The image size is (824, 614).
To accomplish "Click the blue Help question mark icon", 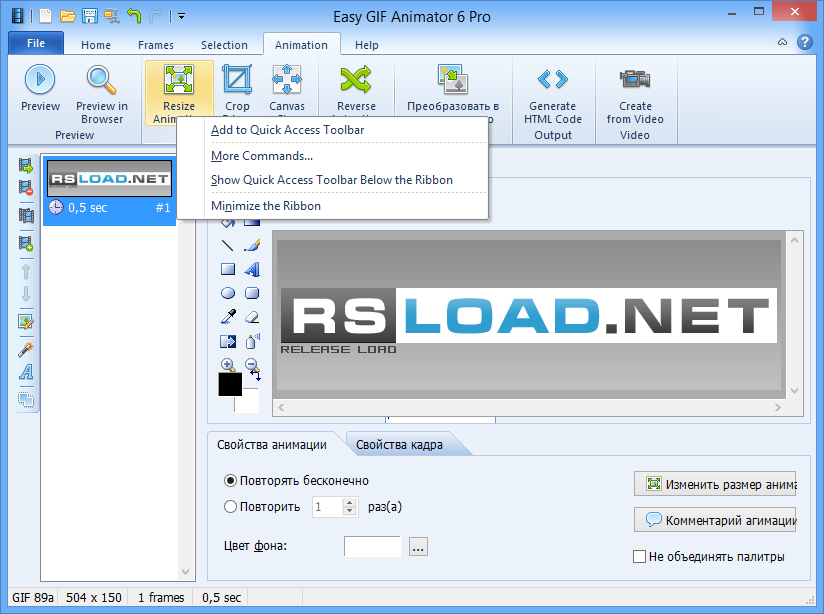I will 805,42.
